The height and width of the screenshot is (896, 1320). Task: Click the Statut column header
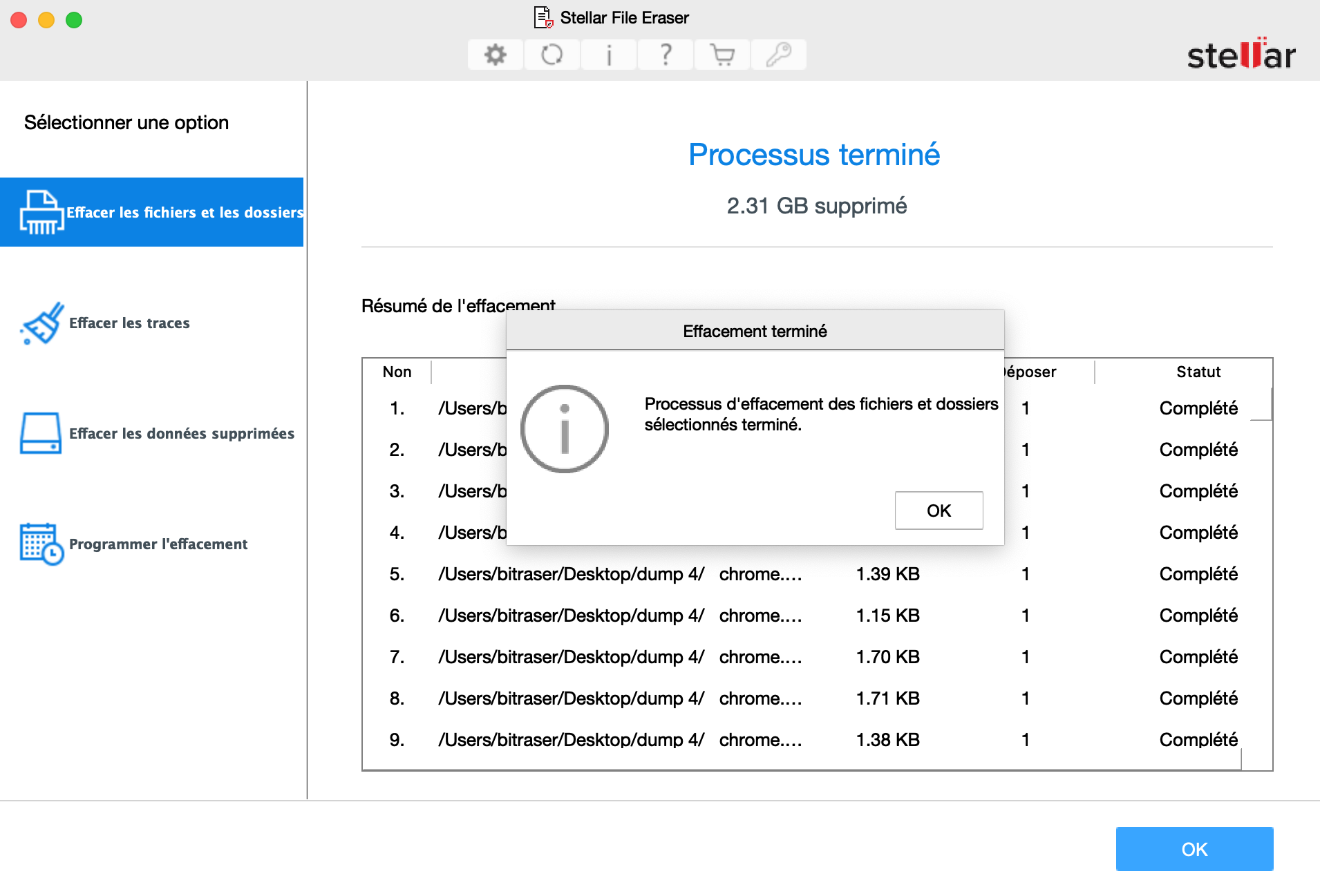pyautogui.click(x=1198, y=372)
